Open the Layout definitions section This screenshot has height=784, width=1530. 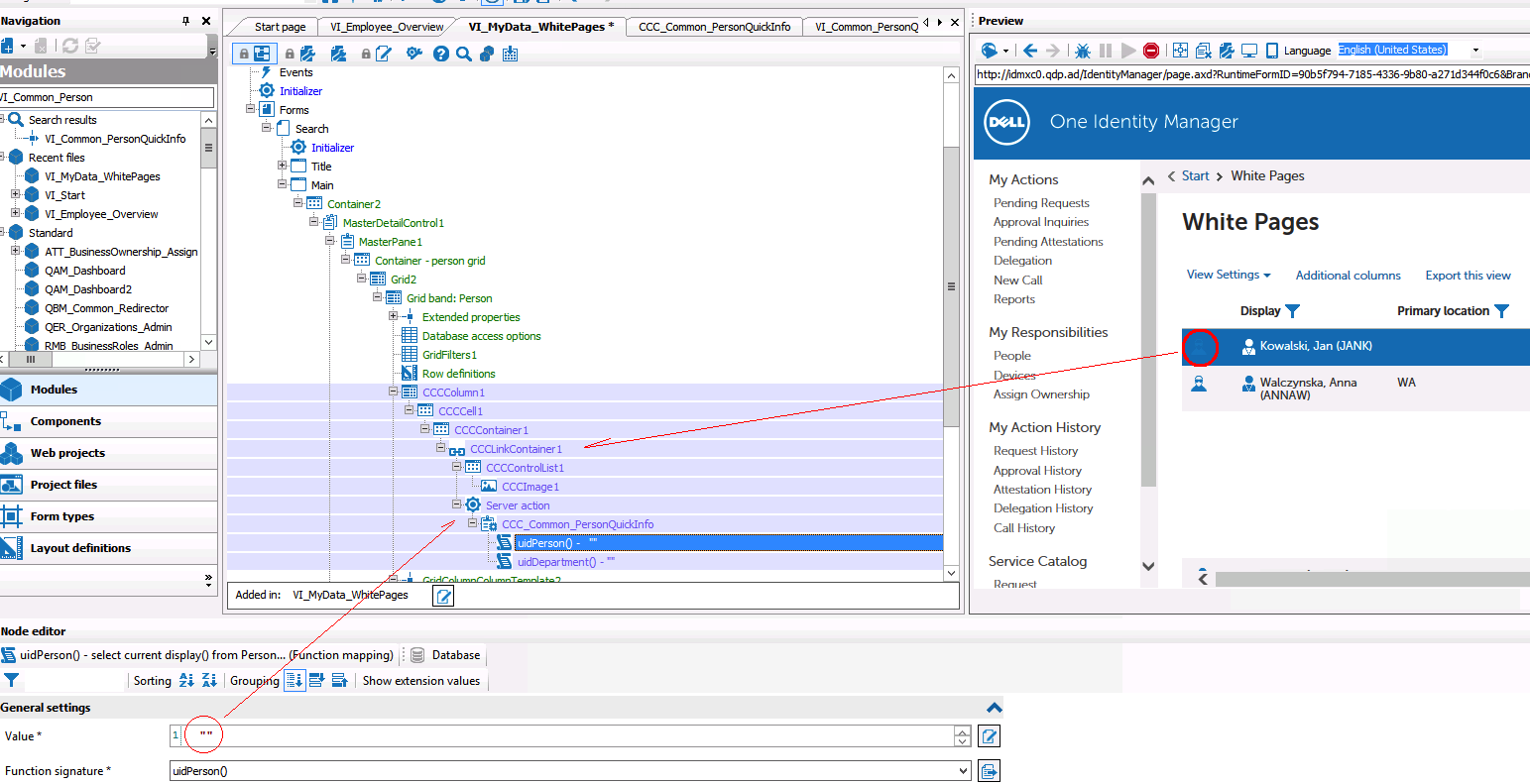[108, 548]
